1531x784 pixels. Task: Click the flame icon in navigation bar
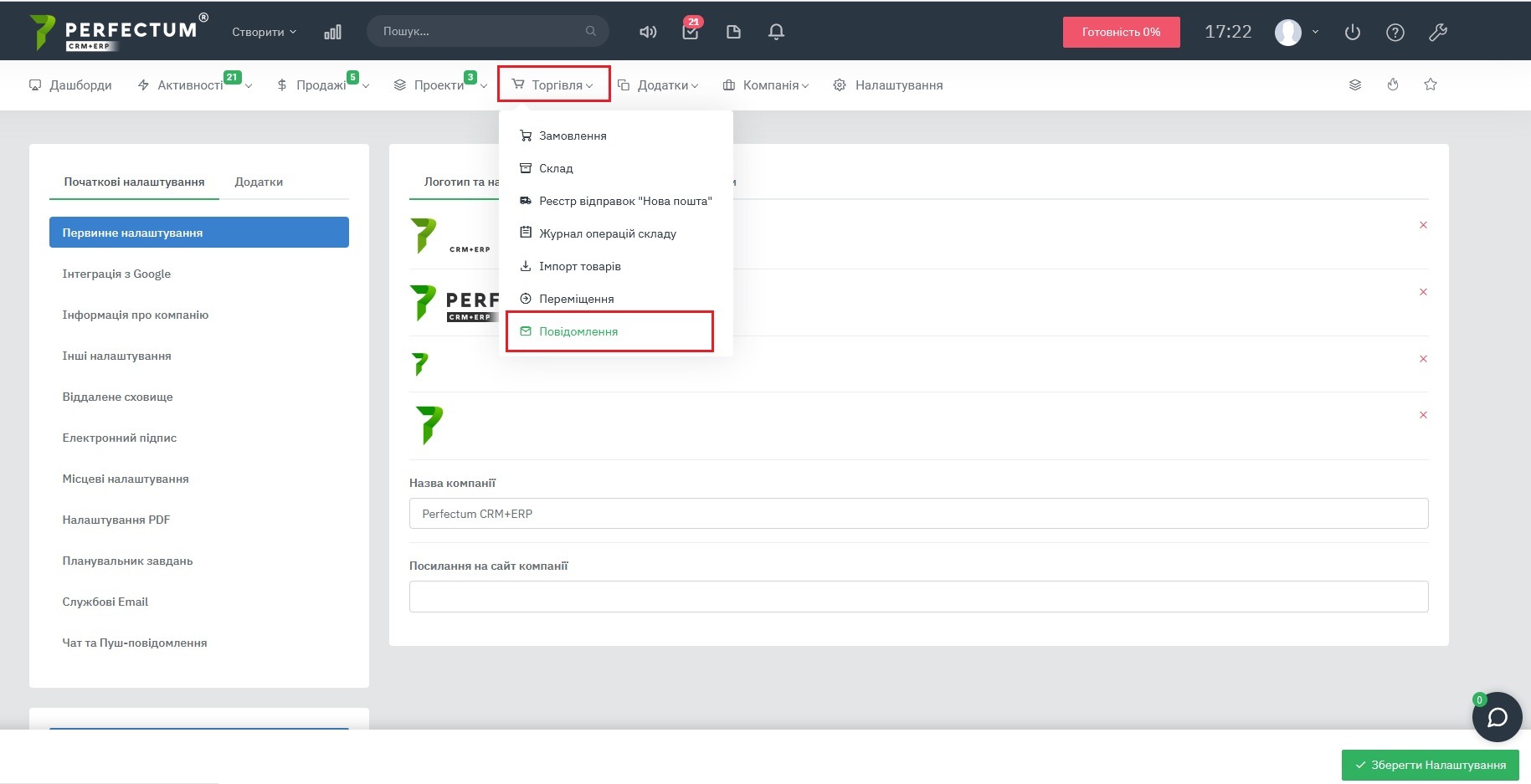tap(1393, 85)
